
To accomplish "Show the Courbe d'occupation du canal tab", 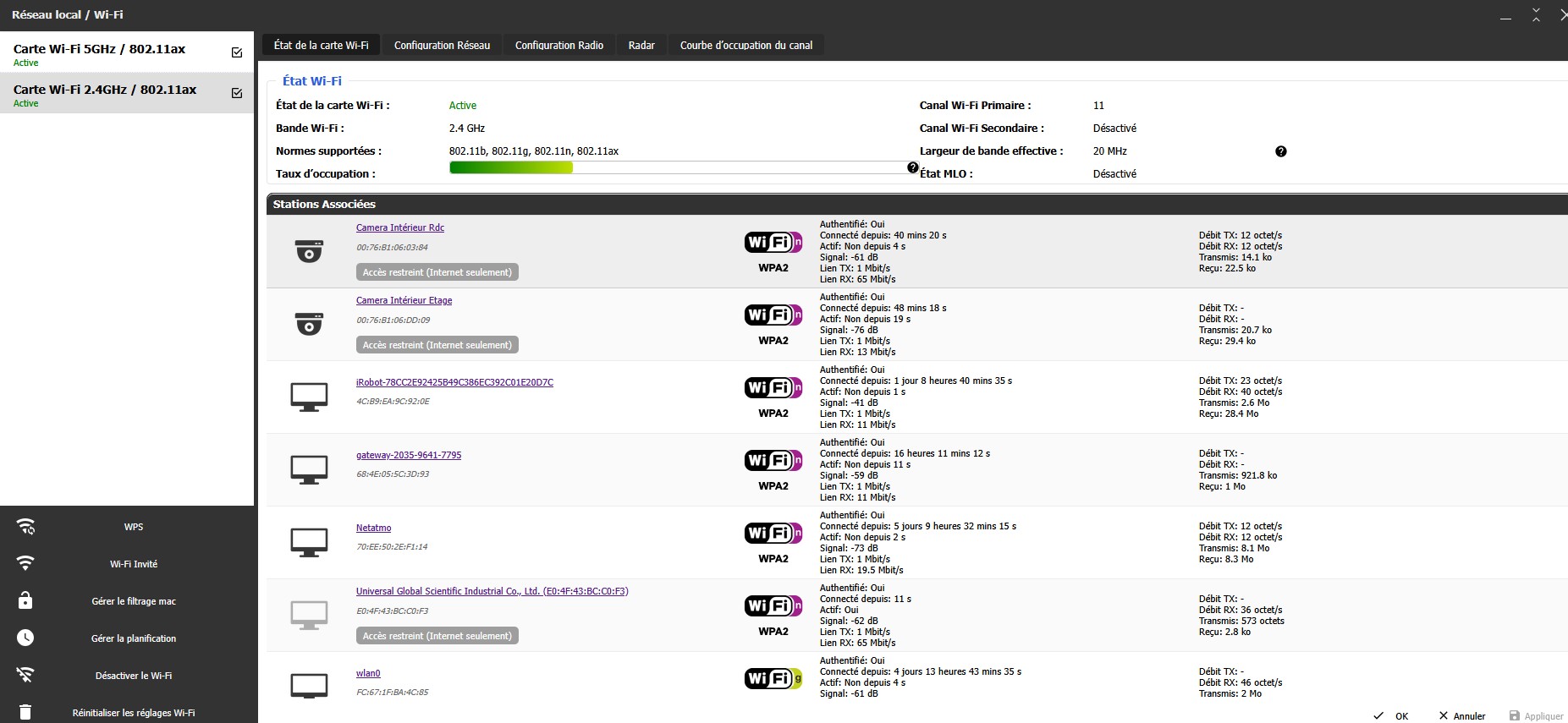I will pyautogui.click(x=745, y=46).
